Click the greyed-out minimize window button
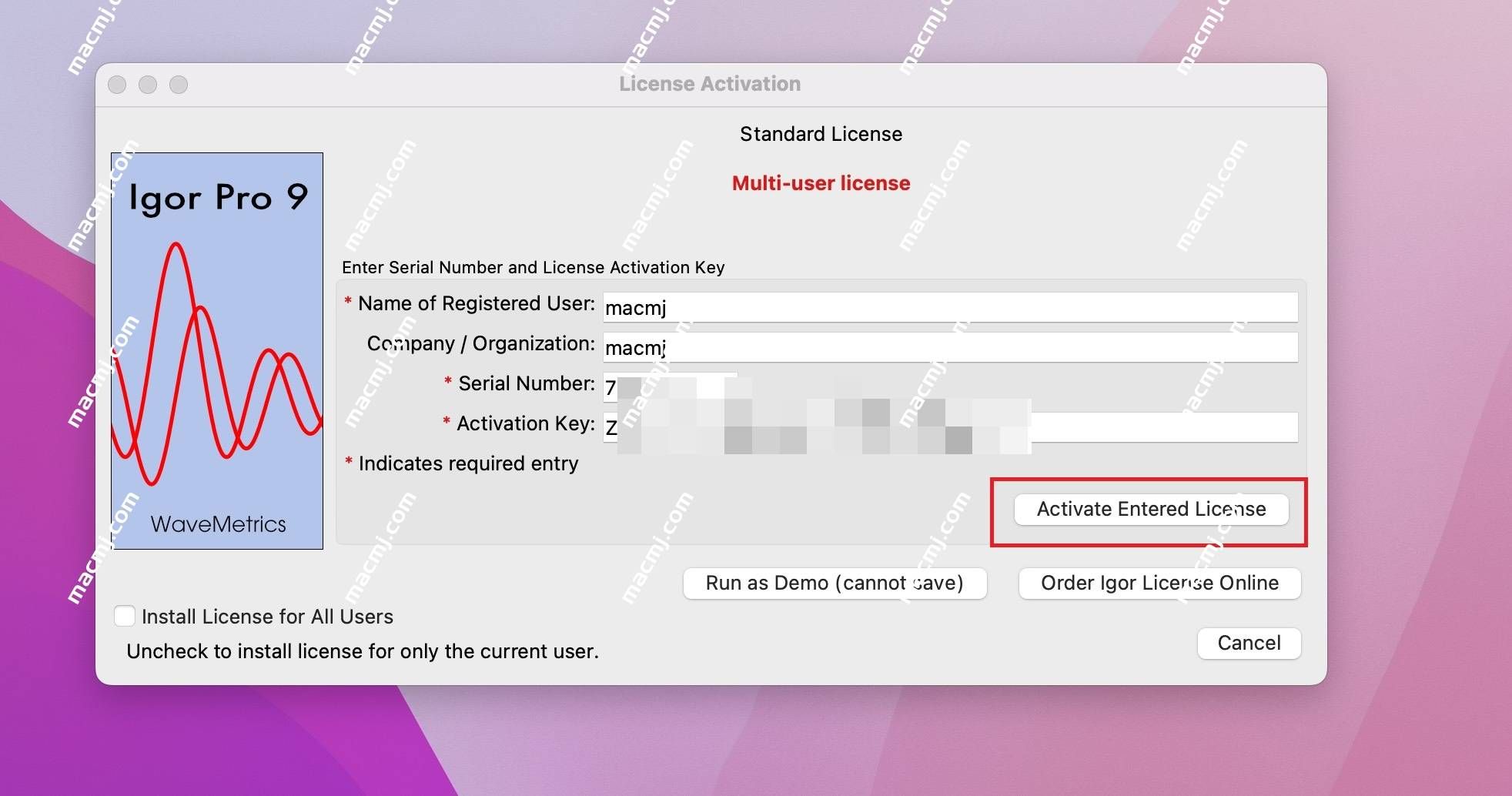Viewport: 1512px width, 796px height. (148, 85)
